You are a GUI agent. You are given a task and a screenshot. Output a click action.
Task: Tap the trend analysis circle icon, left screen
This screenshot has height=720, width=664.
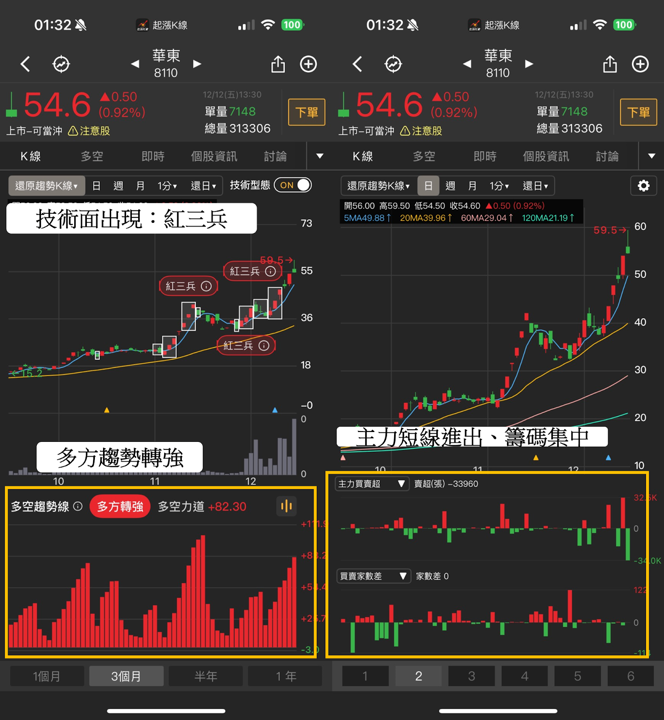click(61, 64)
